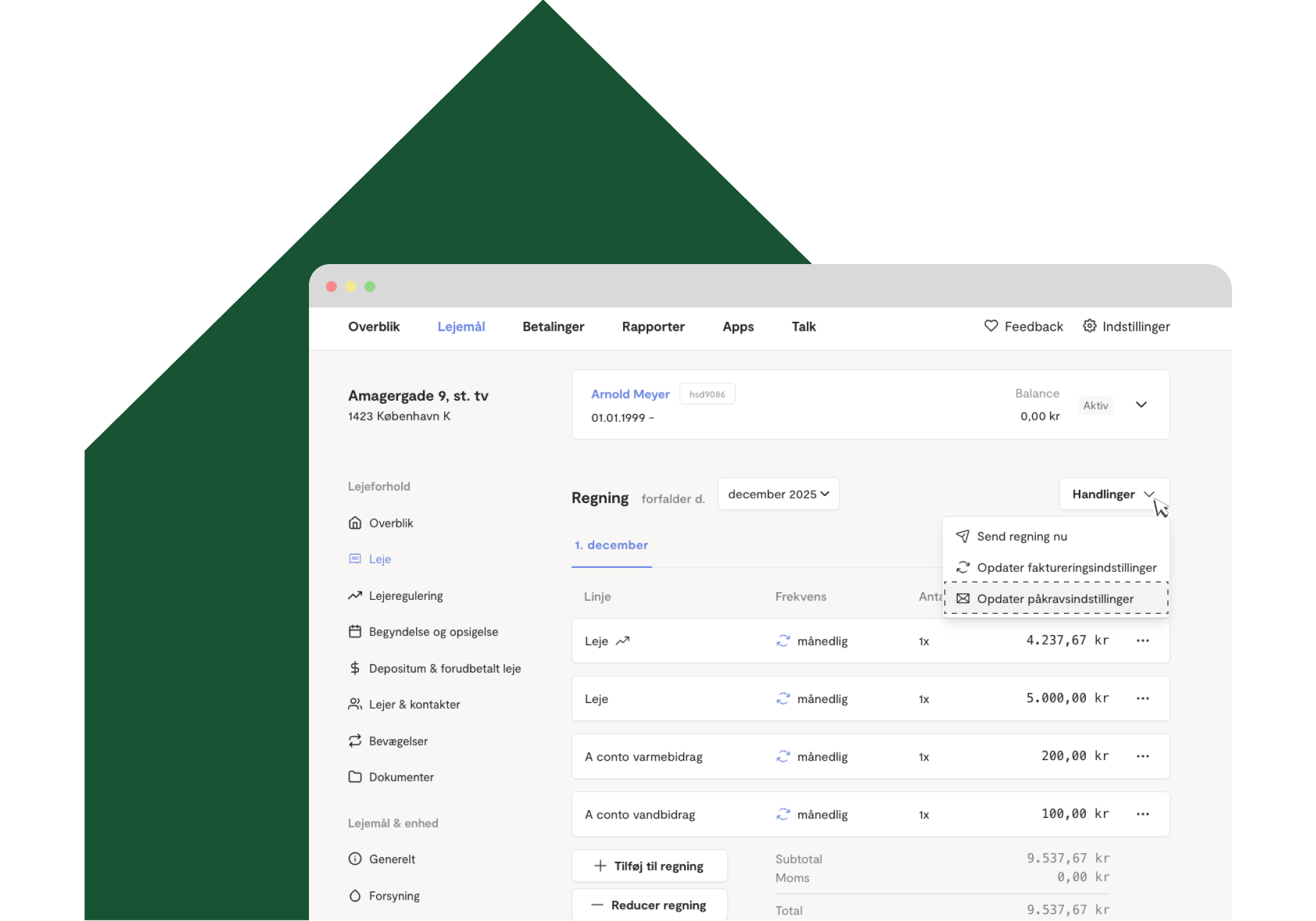Click the rent regulation arrow icon on first Leje row

tap(622, 640)
